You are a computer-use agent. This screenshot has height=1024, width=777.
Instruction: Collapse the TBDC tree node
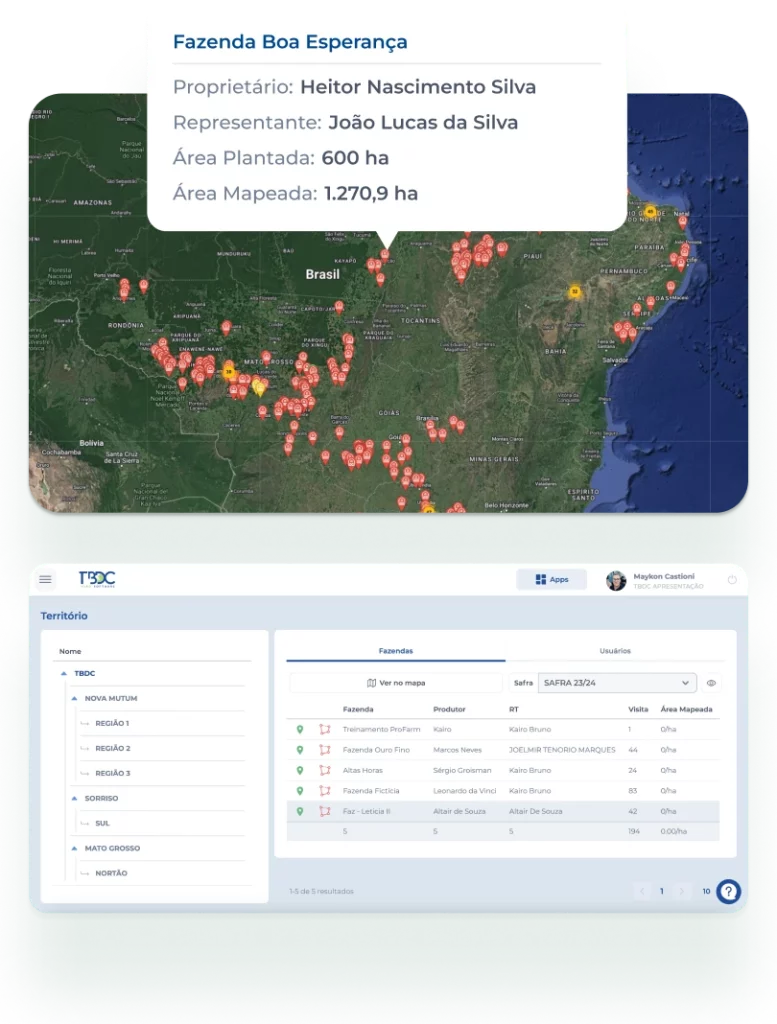point(64,673)
